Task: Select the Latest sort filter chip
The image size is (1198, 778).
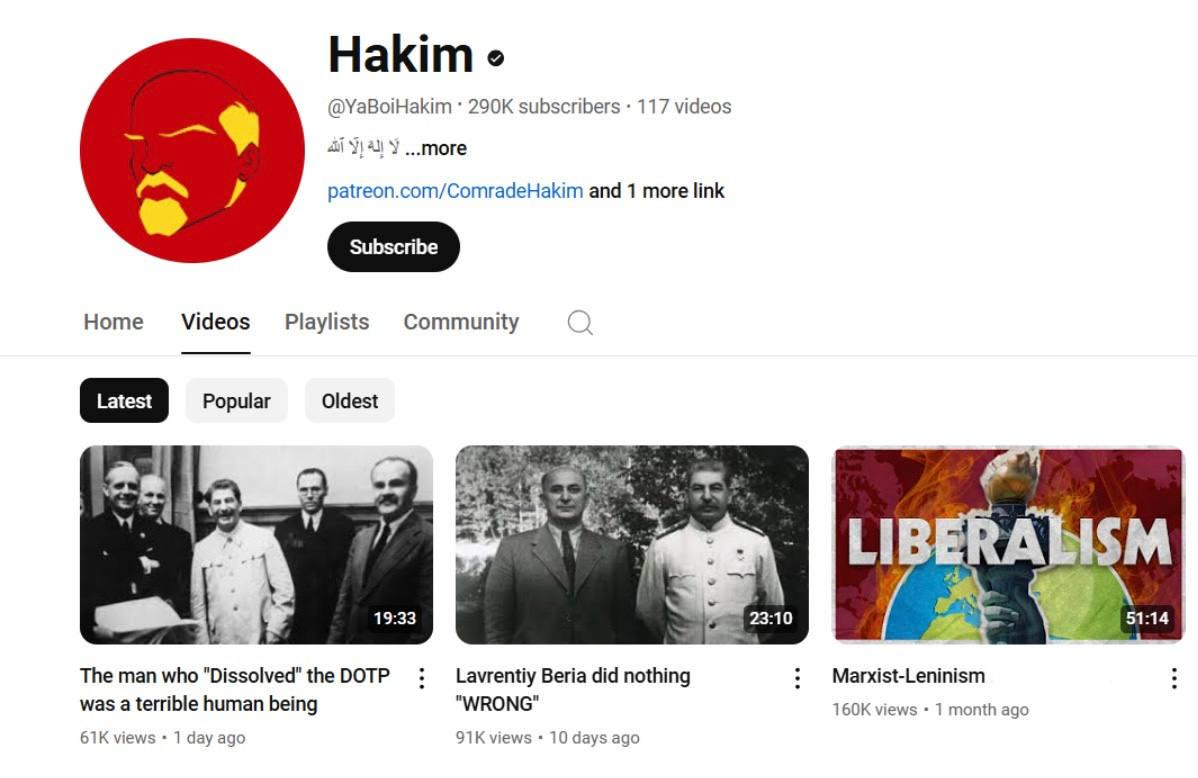Action: (x=124, y=400)
